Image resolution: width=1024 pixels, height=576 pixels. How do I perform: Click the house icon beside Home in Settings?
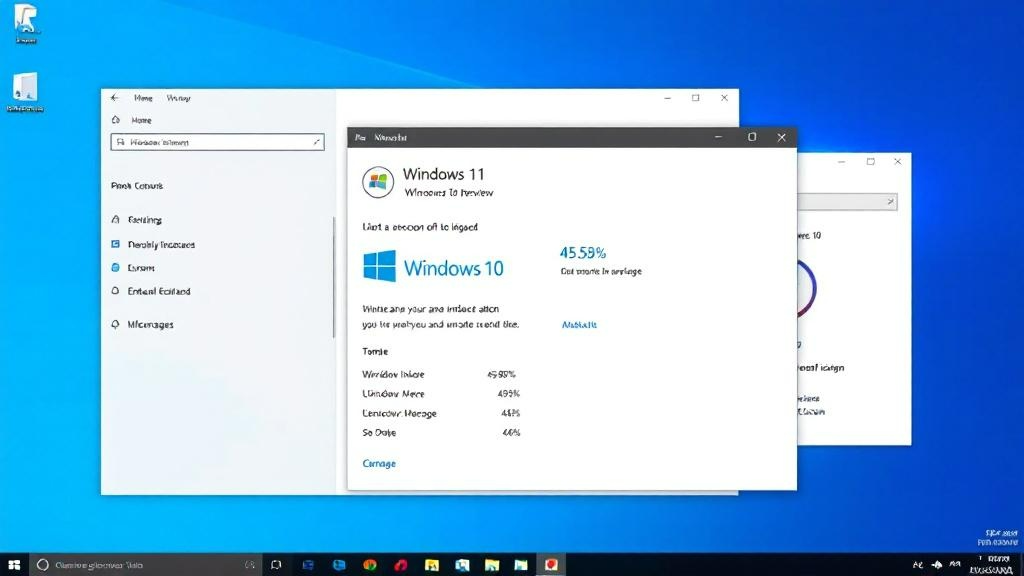click(116, 120)
